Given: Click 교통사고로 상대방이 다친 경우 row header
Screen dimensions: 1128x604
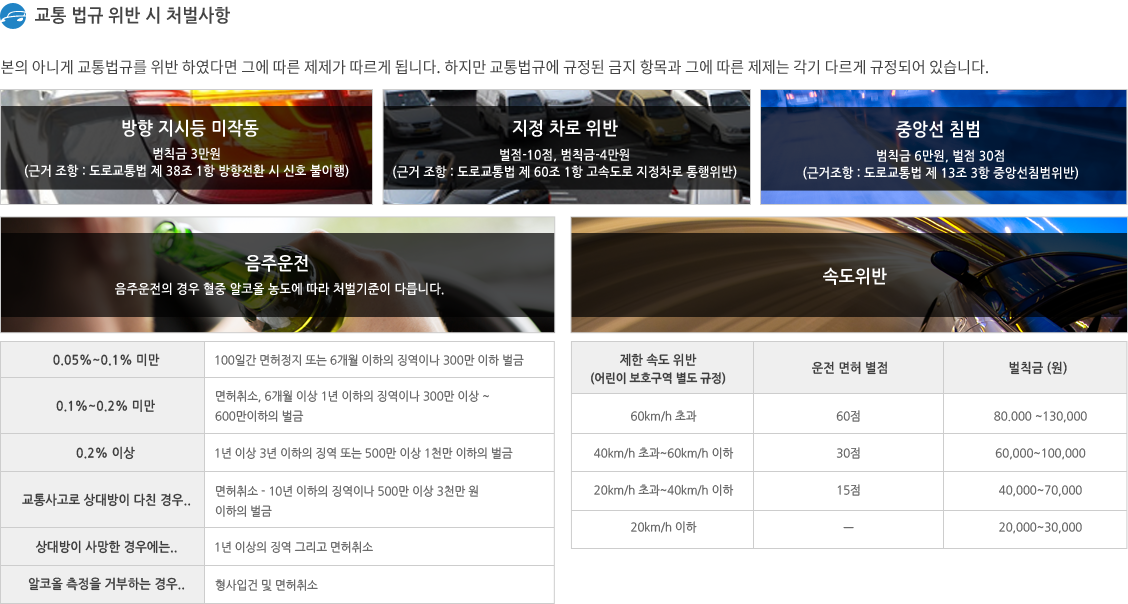Looking at the screenshot, I should tap(103, 500).
